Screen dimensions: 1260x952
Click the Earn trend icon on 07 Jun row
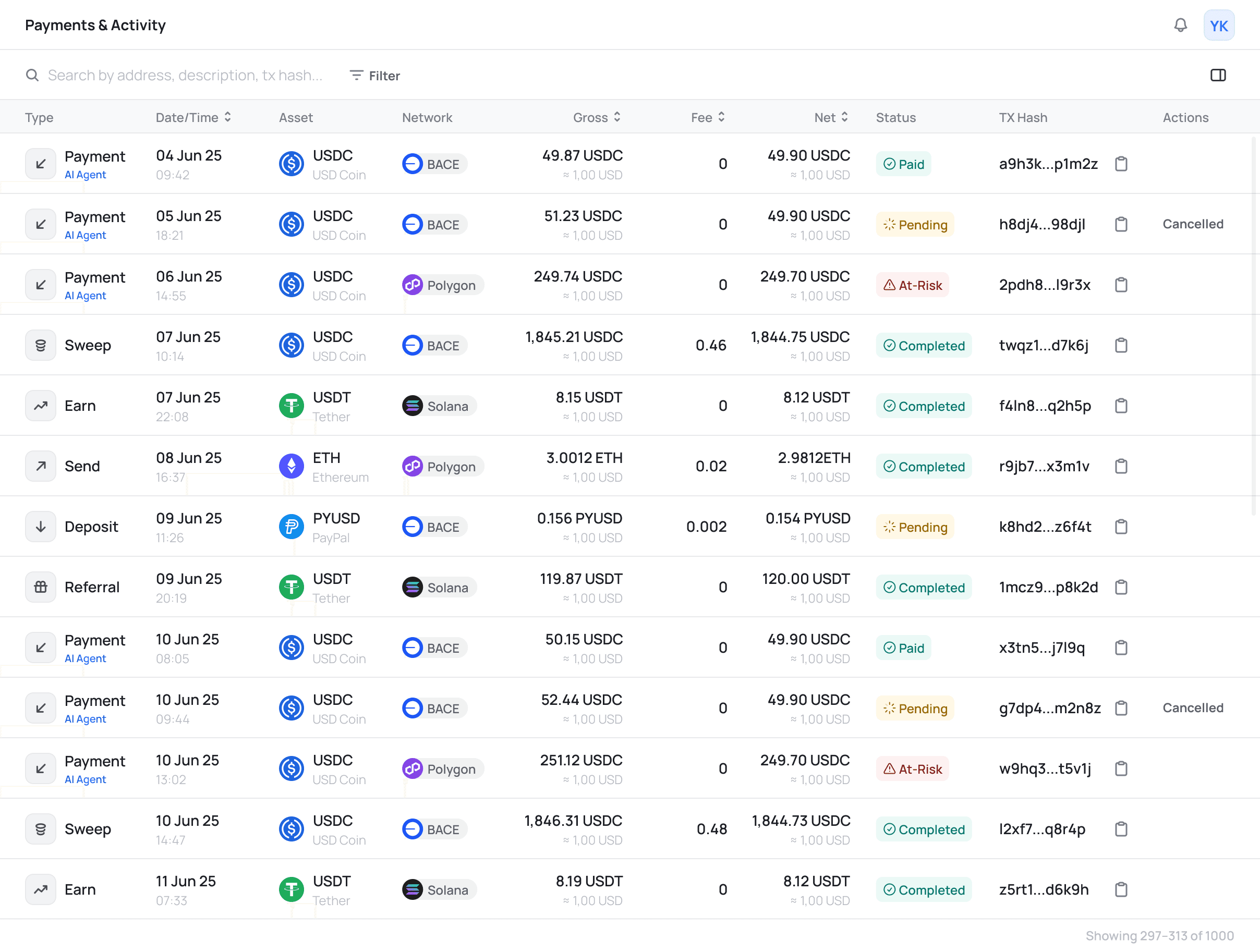pos(41,406)
